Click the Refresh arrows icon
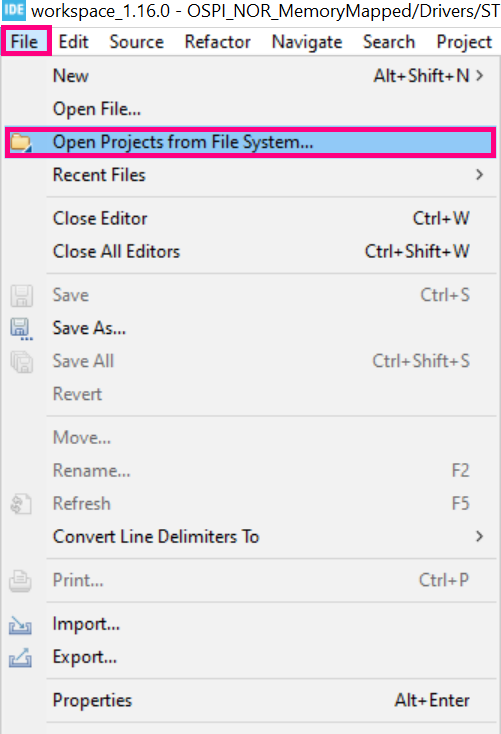 point(21,504)
